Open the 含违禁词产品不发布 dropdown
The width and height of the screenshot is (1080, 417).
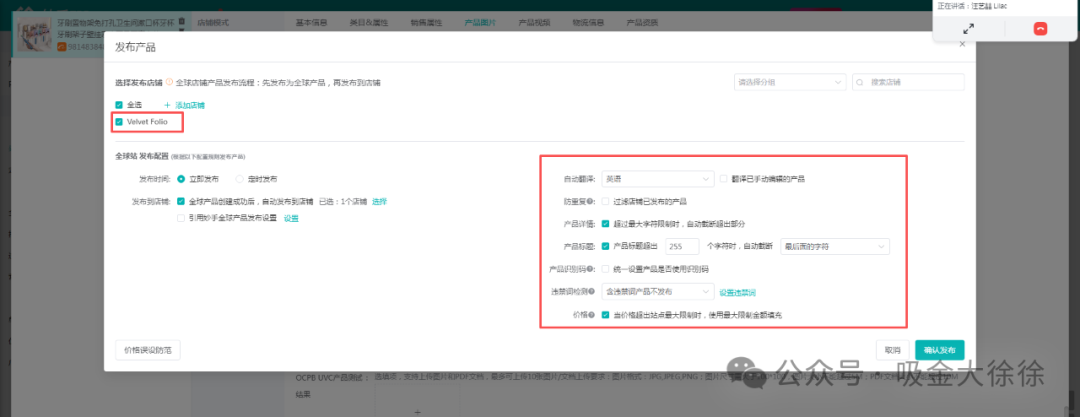pos(658,292)
